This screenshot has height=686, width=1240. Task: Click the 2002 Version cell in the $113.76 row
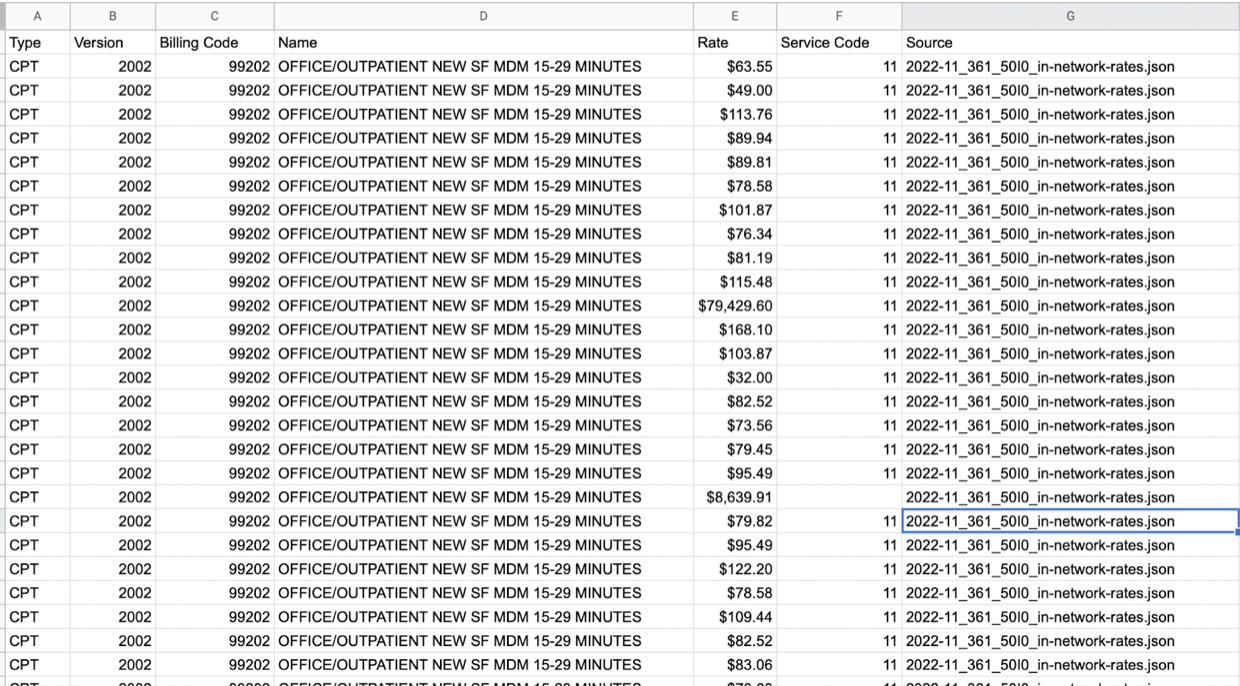pyautogui.click(x=113, y=114)
